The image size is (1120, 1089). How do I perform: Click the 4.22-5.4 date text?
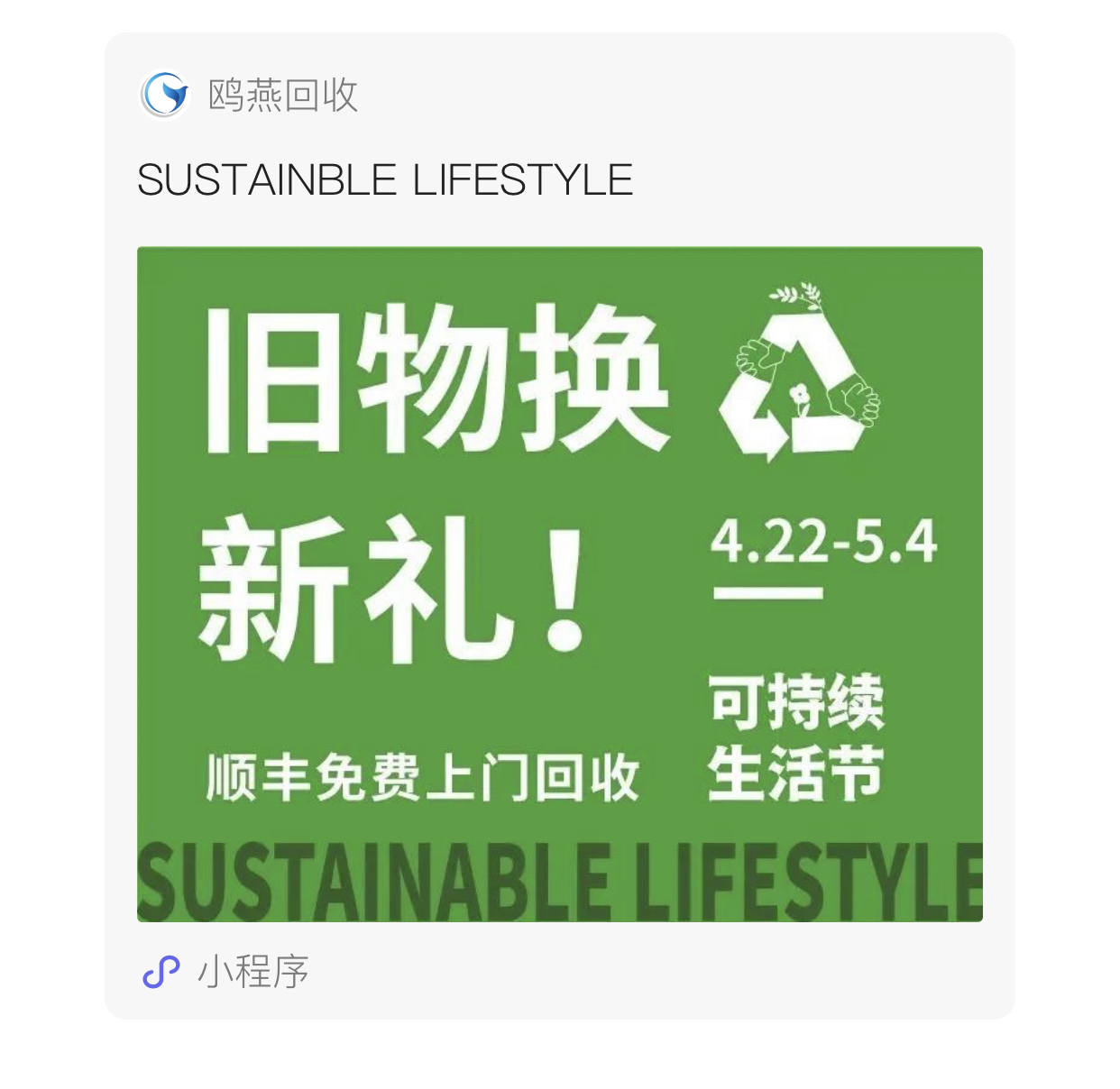pos(824,542)
